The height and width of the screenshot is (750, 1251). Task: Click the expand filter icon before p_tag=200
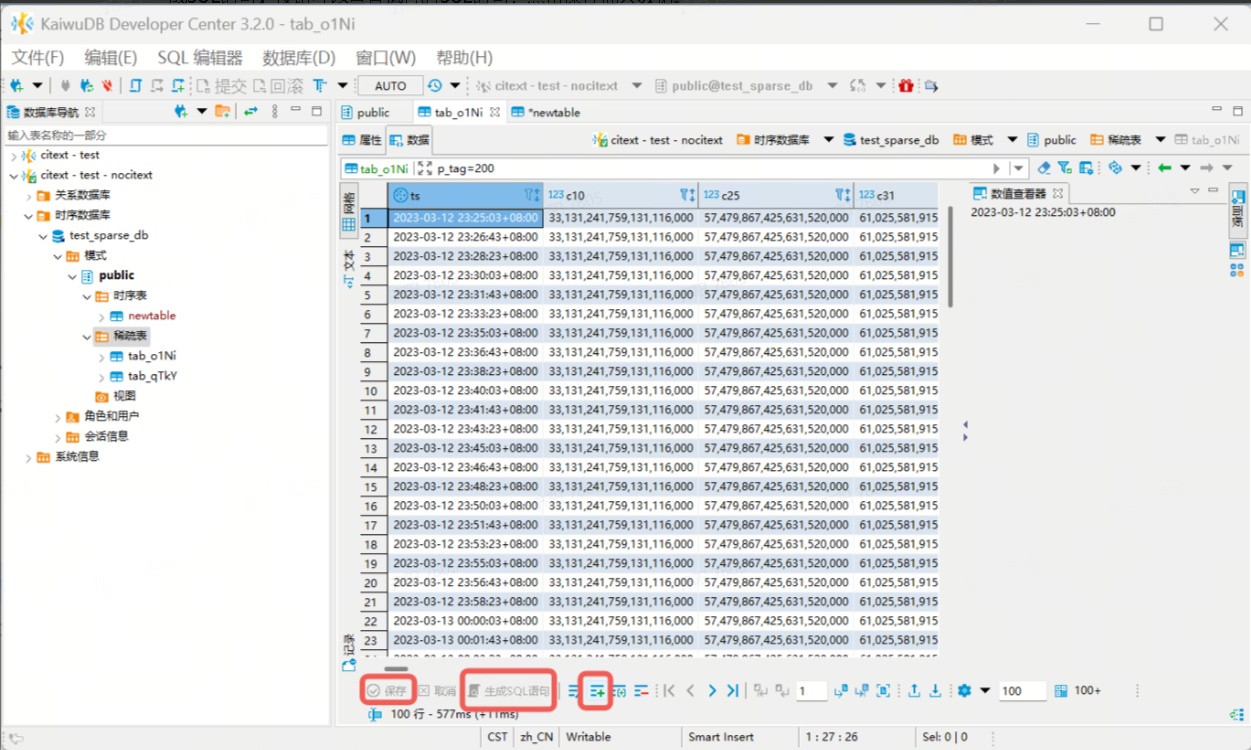pyautogui.click(x=425, y=168)
